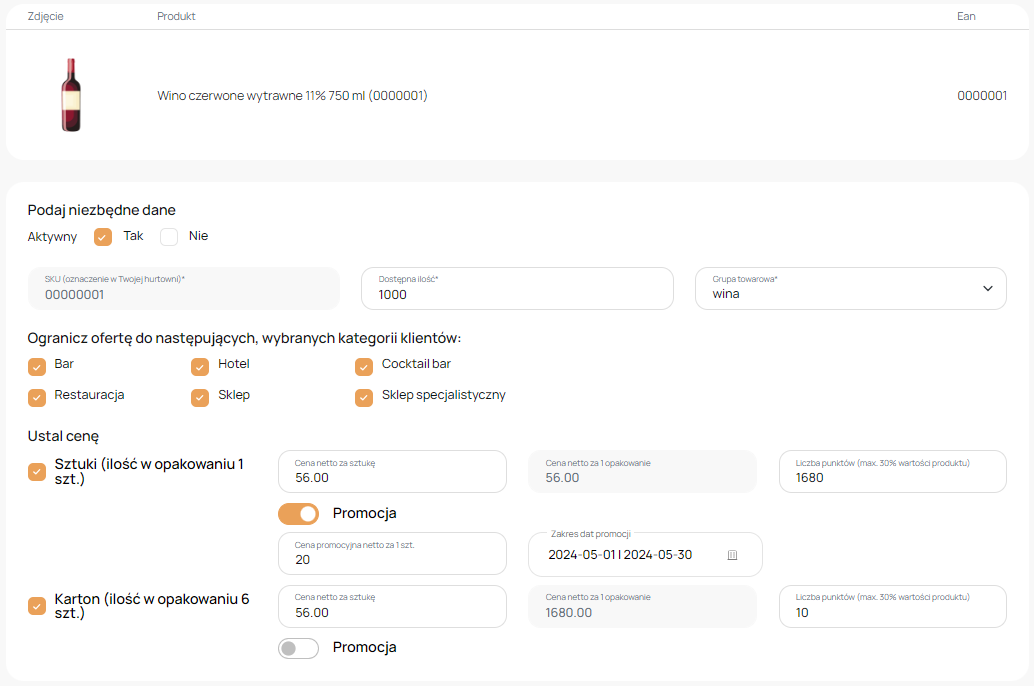The width and height of the screenshot is (1034, 686).
Task: Click the Zakres dat promocji field
Action: pos(630,555)
